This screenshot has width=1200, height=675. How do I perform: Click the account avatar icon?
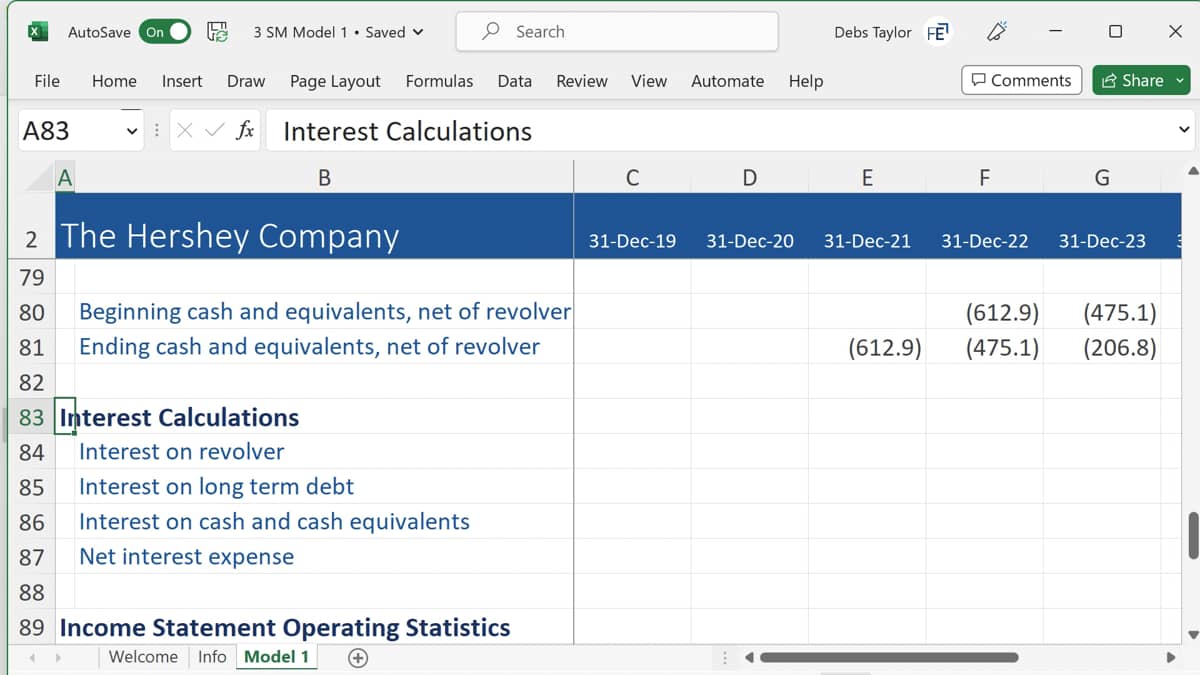(x=937, y=32)
